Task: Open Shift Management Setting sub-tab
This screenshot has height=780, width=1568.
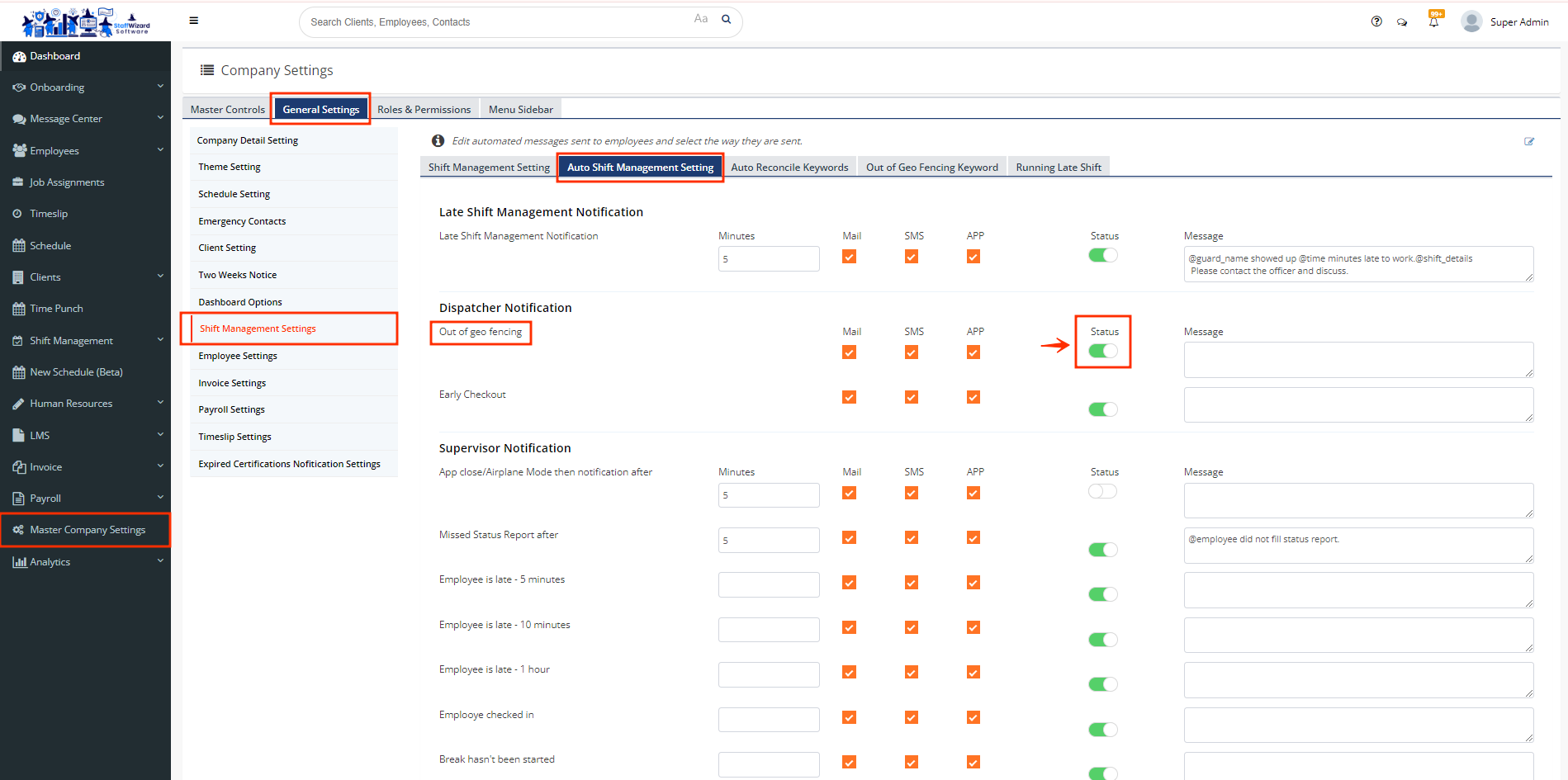Action: pos(489,167)
